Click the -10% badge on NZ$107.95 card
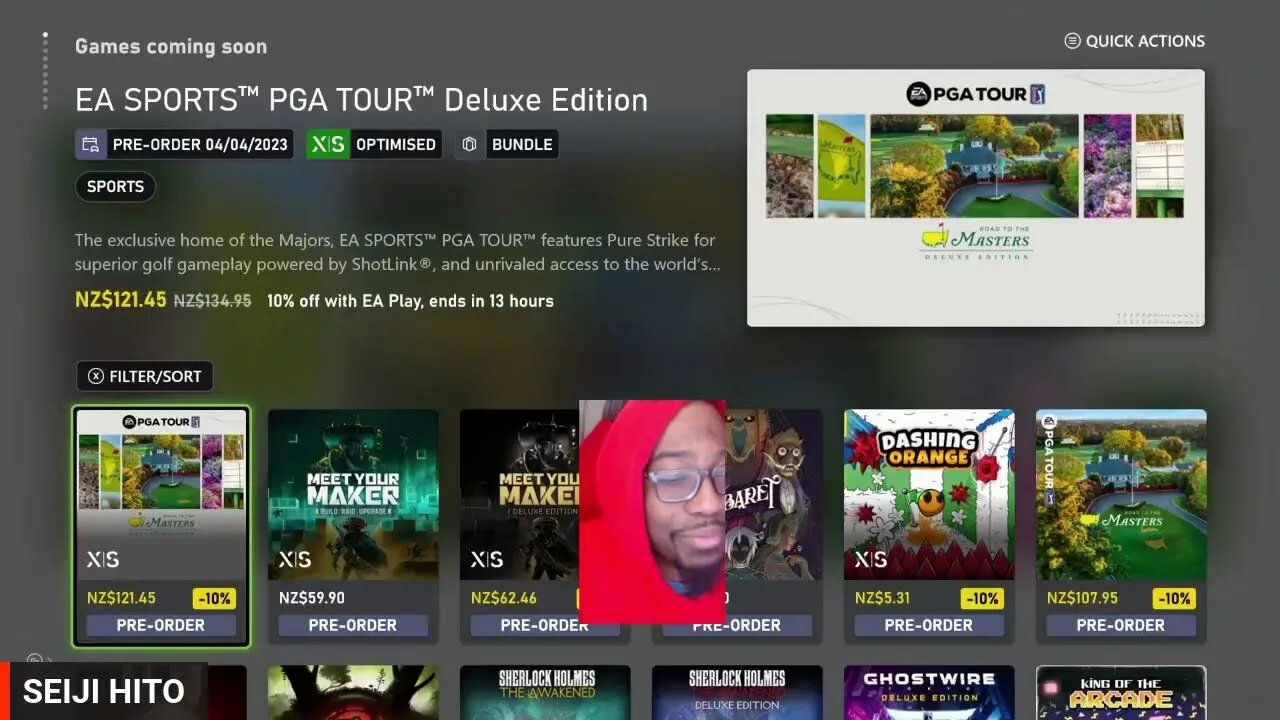The image size is (1280, 720). (1174, 598)
